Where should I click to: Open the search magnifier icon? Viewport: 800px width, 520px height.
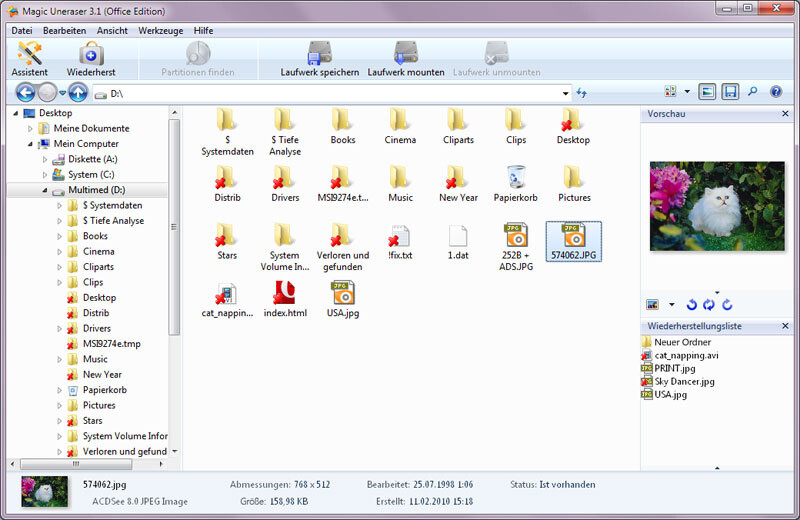point(753,92)
